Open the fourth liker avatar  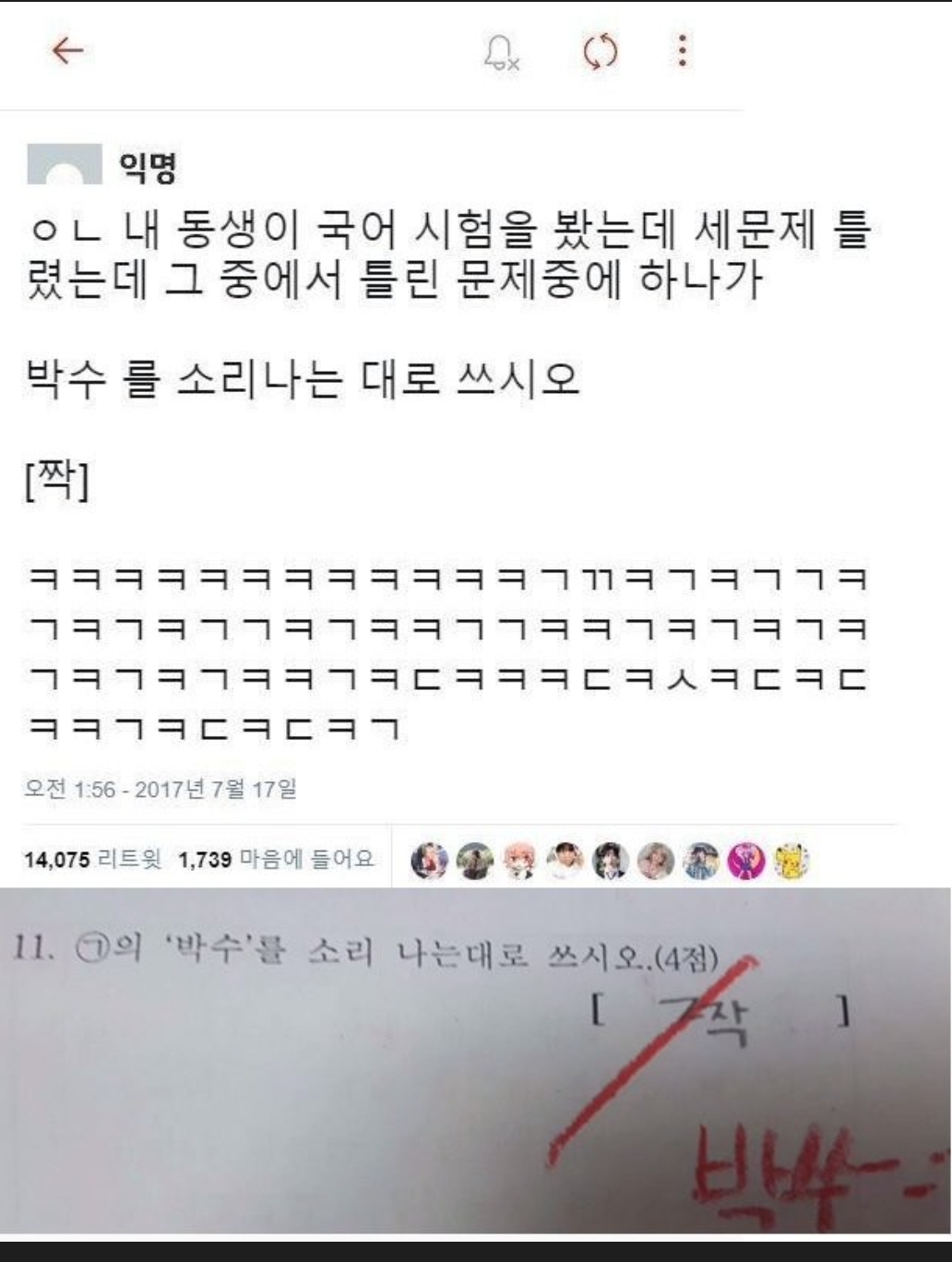[565, 861]
